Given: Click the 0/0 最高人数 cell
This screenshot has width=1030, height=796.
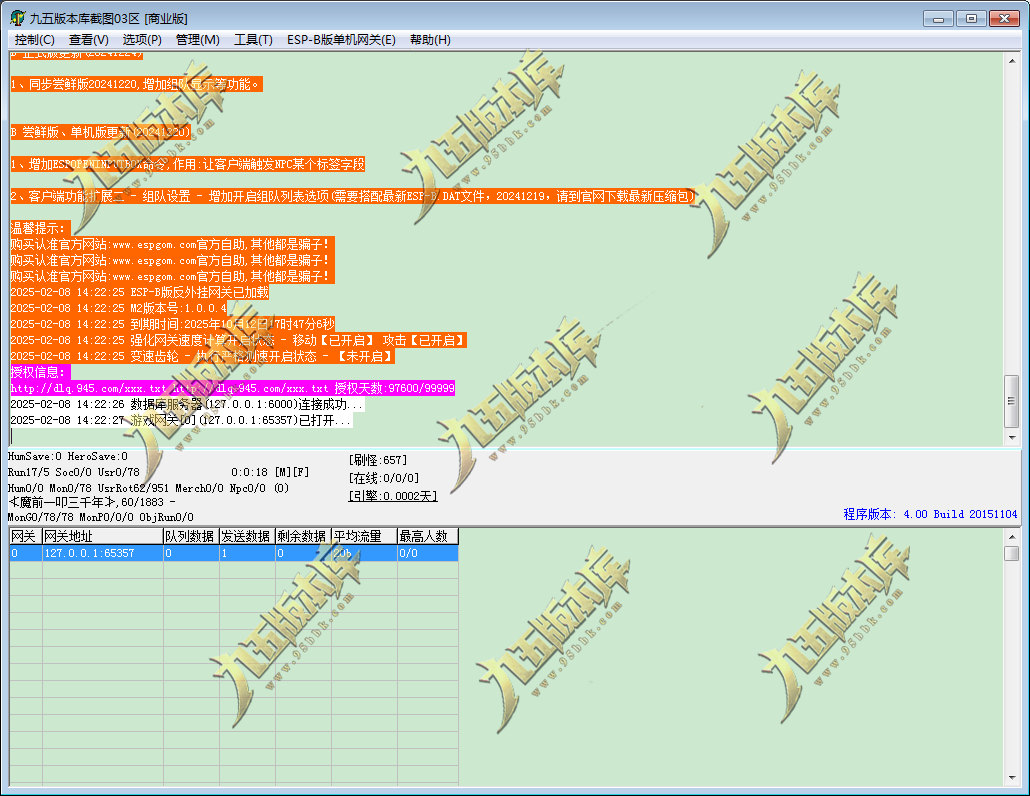Looking at the screenshot, I should (x=428, y=553).
